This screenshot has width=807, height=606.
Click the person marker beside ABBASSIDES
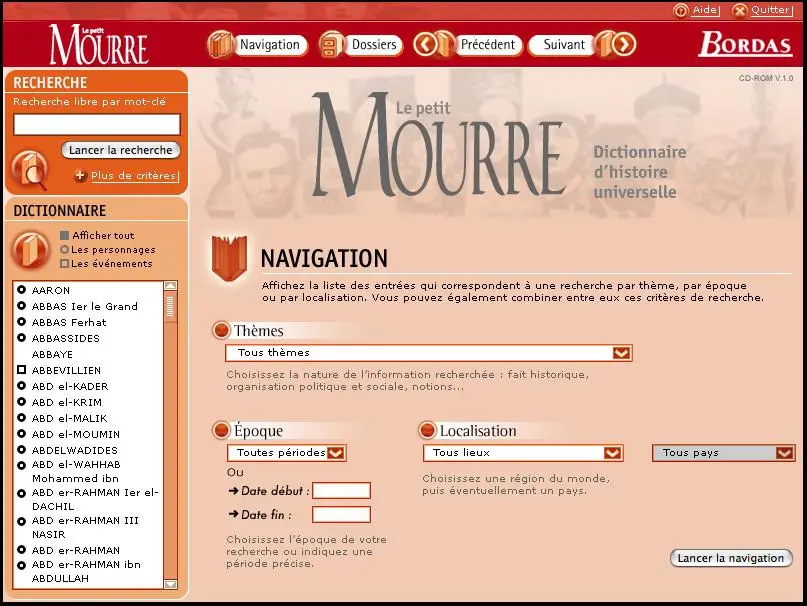pos(22,338)
